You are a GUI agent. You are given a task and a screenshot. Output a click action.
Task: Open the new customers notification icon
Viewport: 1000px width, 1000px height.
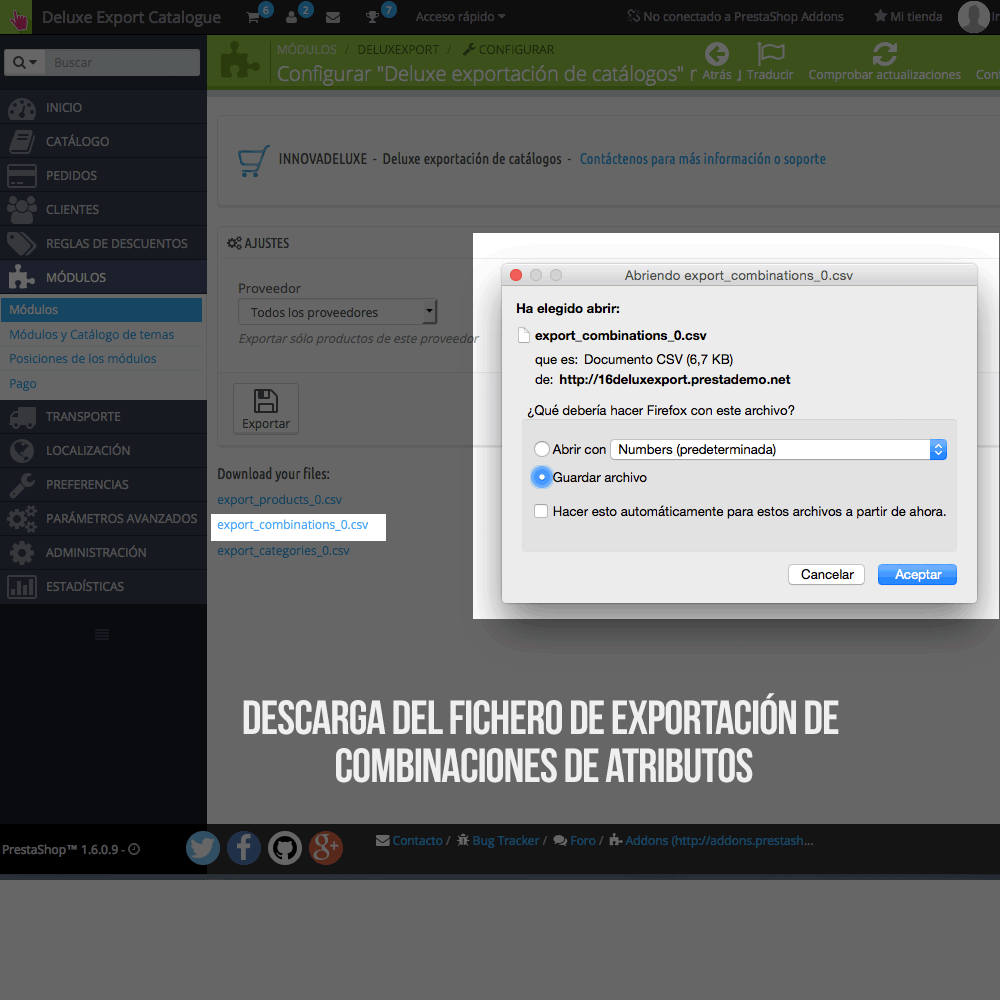(291, 17)
